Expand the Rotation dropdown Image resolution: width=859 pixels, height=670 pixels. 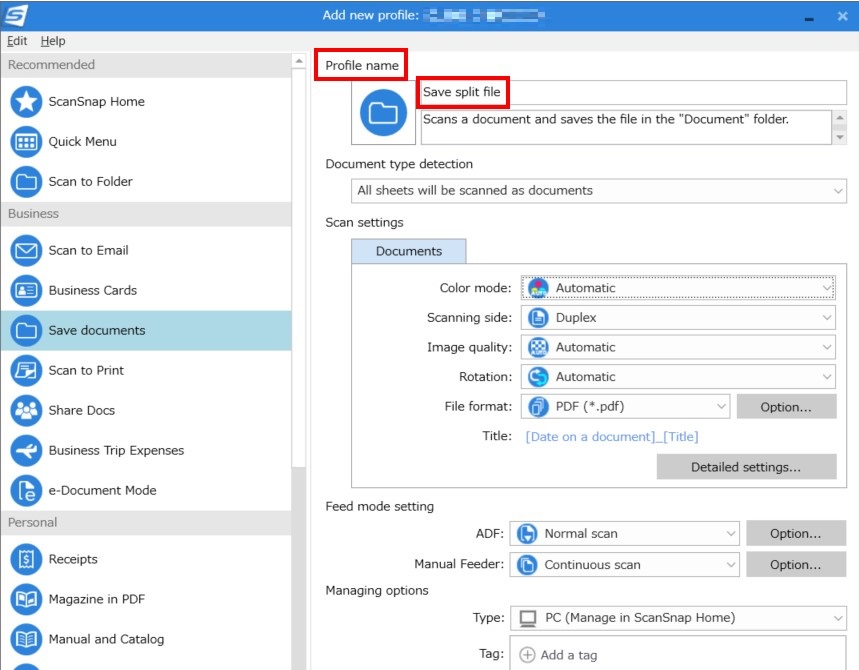(678, 377)
